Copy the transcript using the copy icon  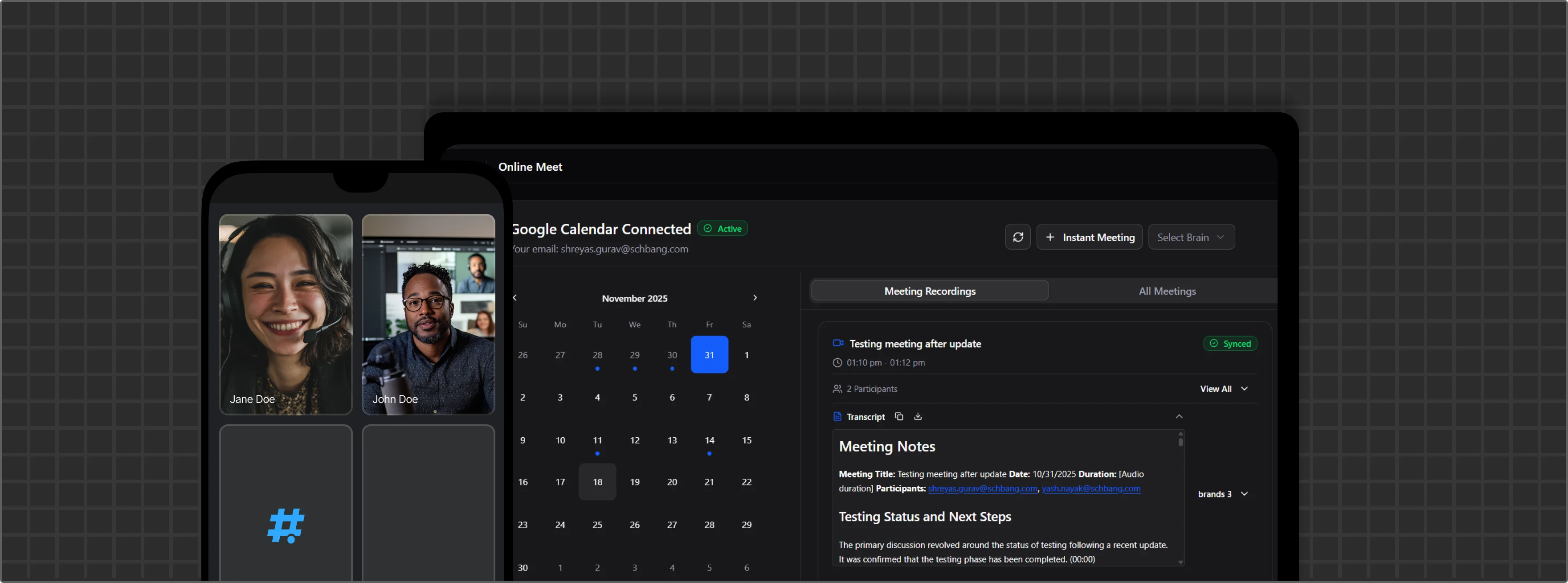[x=900, y=417]
